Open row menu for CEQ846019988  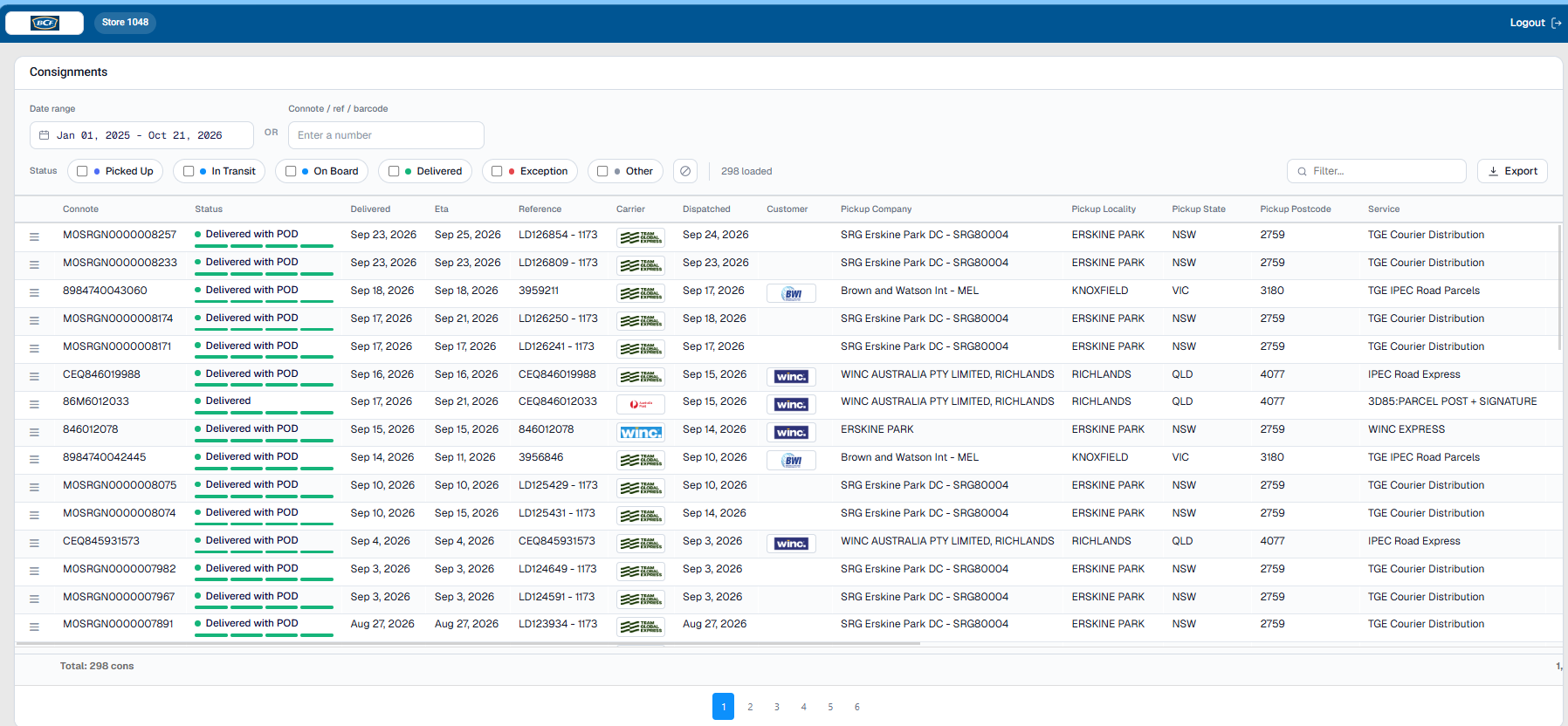(x=34, y=376)
